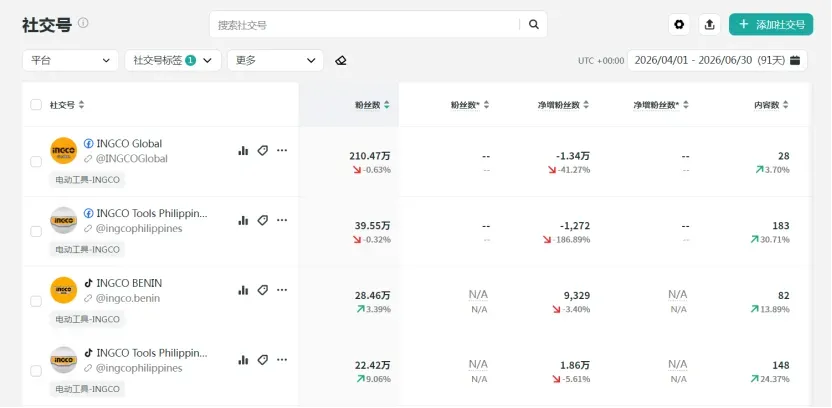Open @ingcophilippines handle under Facebook account
The height and width of the screenshot is (408, 832).
[x=138, y=228]
